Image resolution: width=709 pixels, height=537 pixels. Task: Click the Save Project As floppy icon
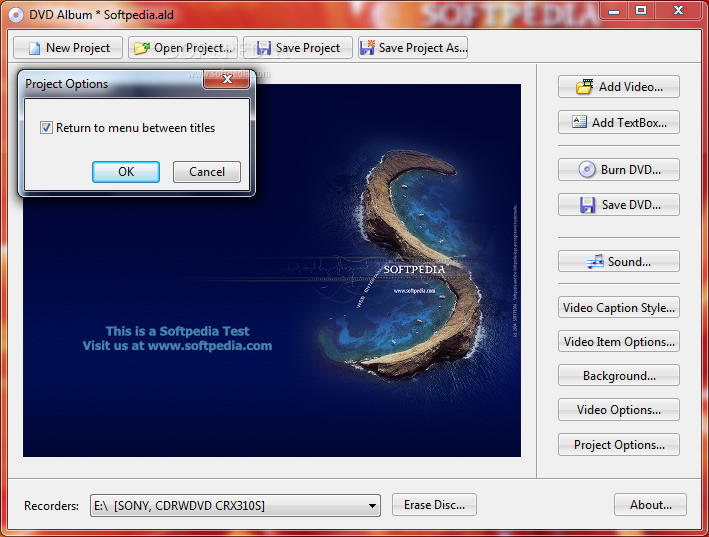click(x=367, y=47)
